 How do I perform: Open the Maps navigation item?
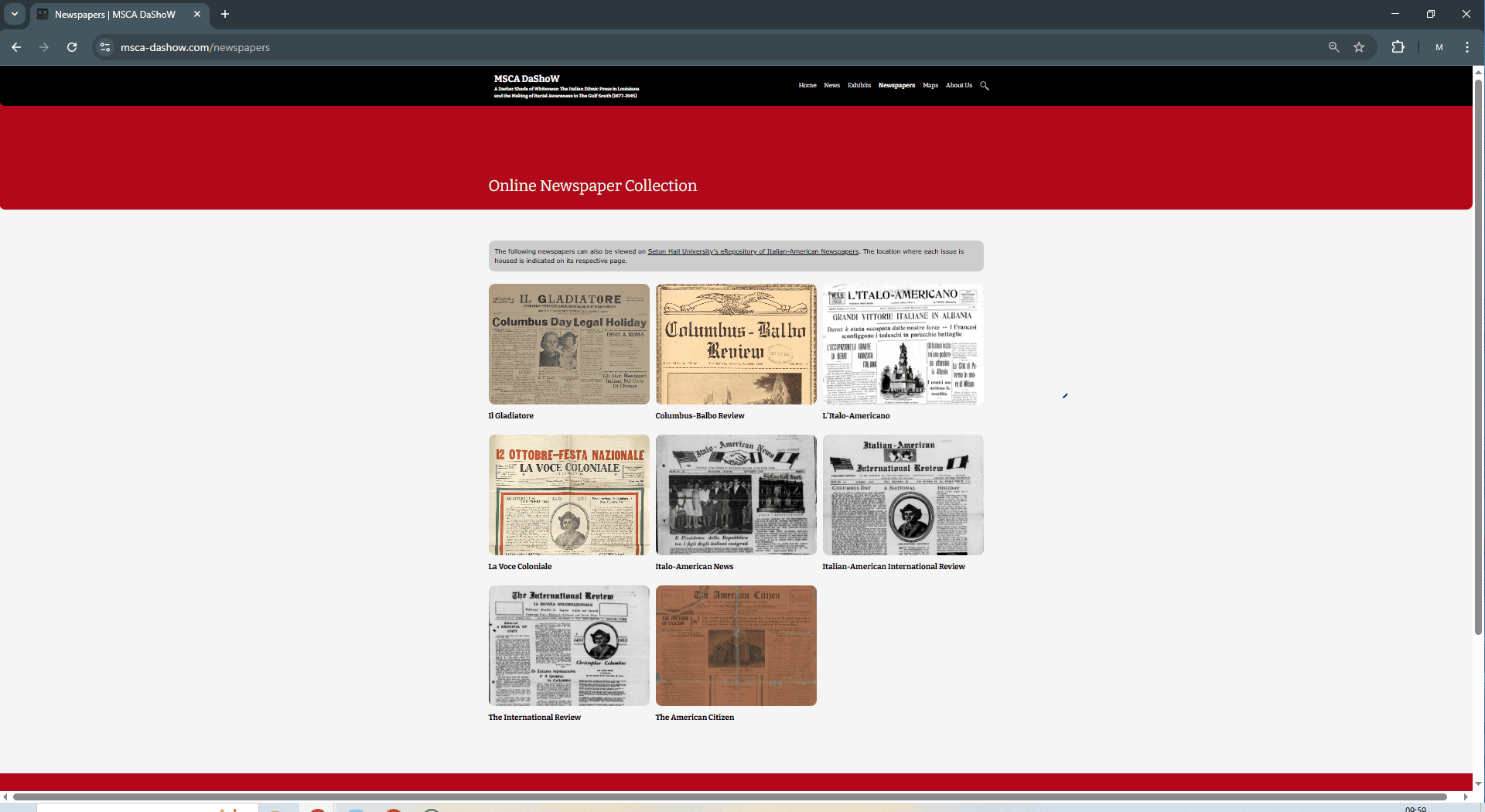click(930, 85)
